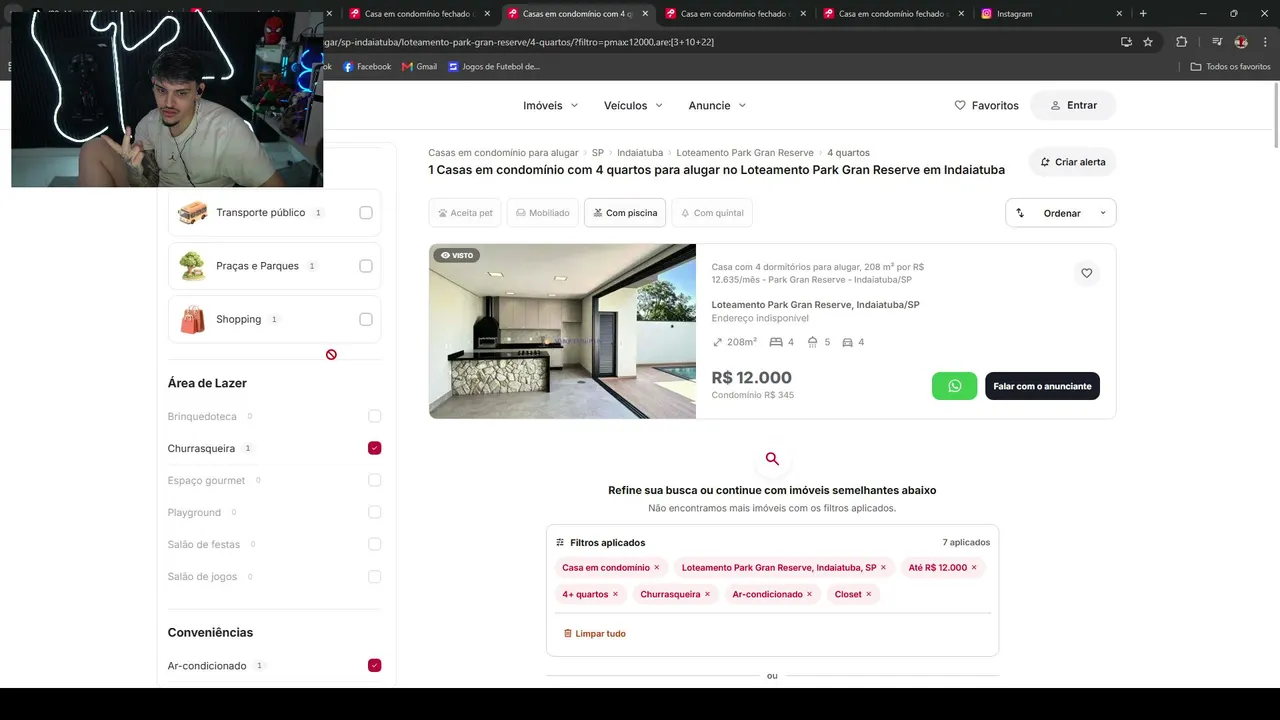Image resolution: width=1280 pixels, height=720 pixels.
Task: Check the Shopping checkbox
Action: [x=366, y=319]
